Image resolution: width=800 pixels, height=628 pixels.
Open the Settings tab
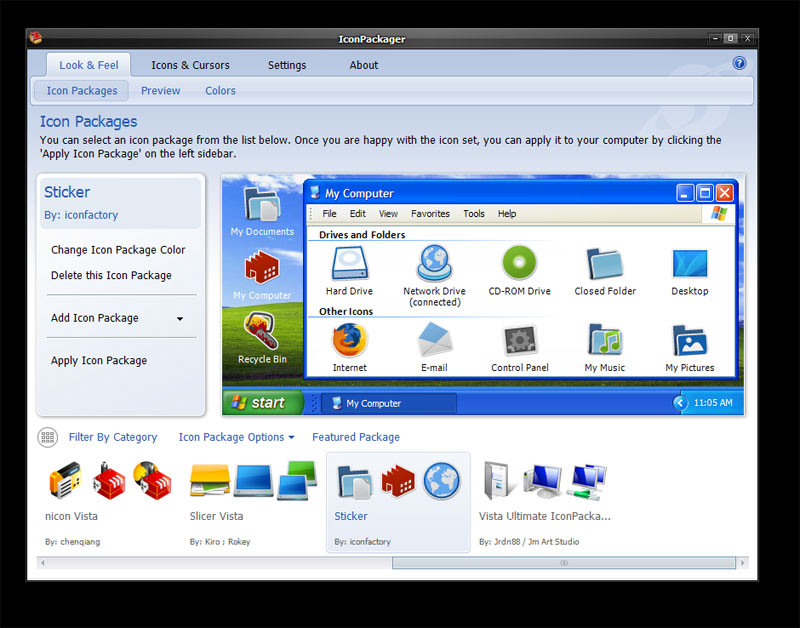click(x=287, y=65)
